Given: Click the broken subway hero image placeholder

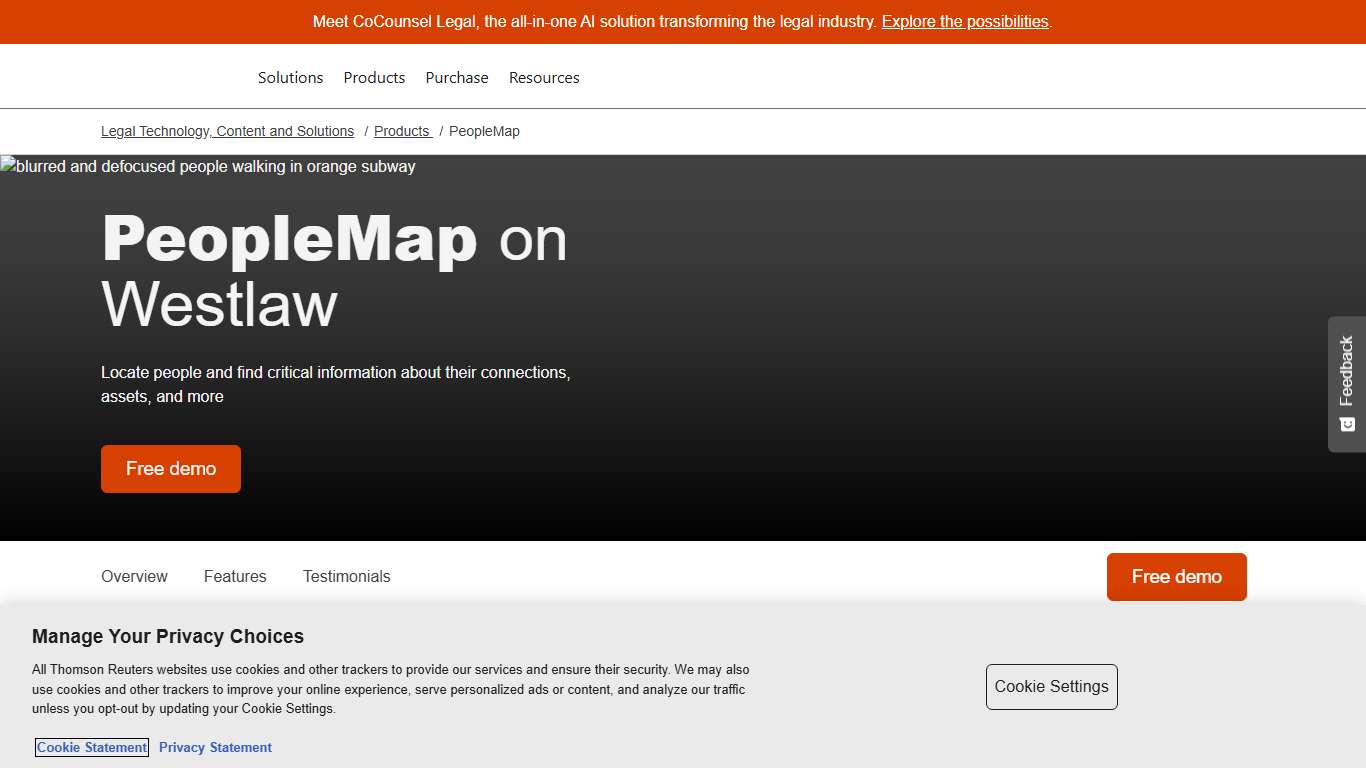Looking at the screenshot, I should (209, 167).
